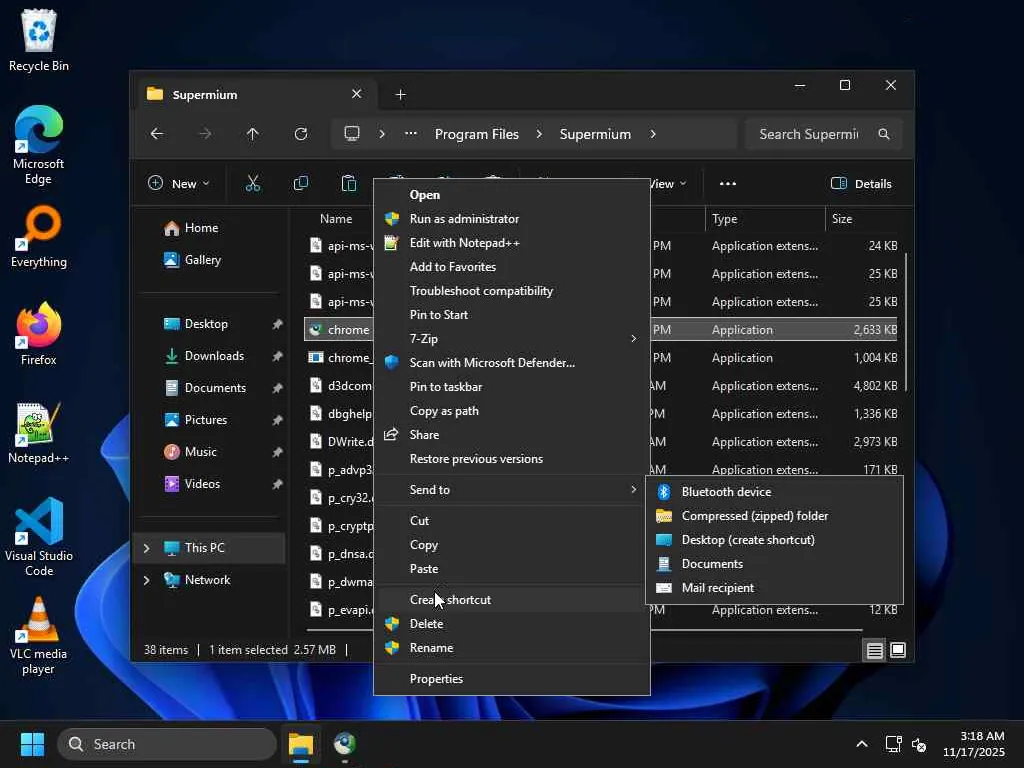Choose Bluetooth device in Send to

775,492
